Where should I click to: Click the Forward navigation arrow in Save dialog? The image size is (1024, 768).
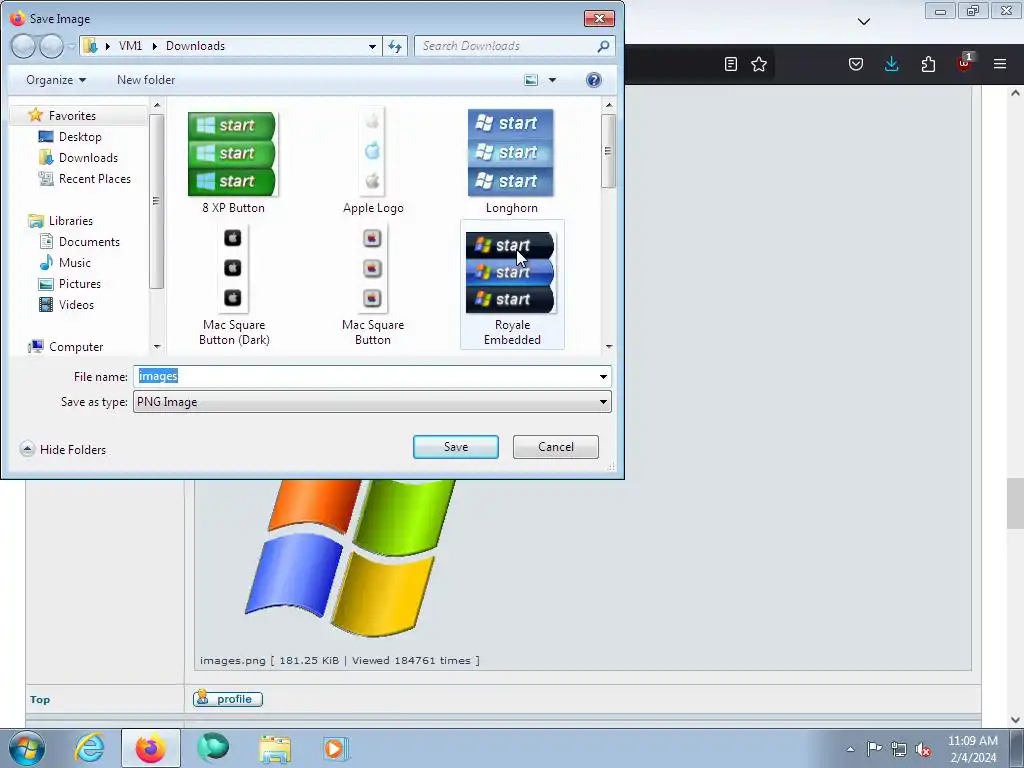coord(51,46)
